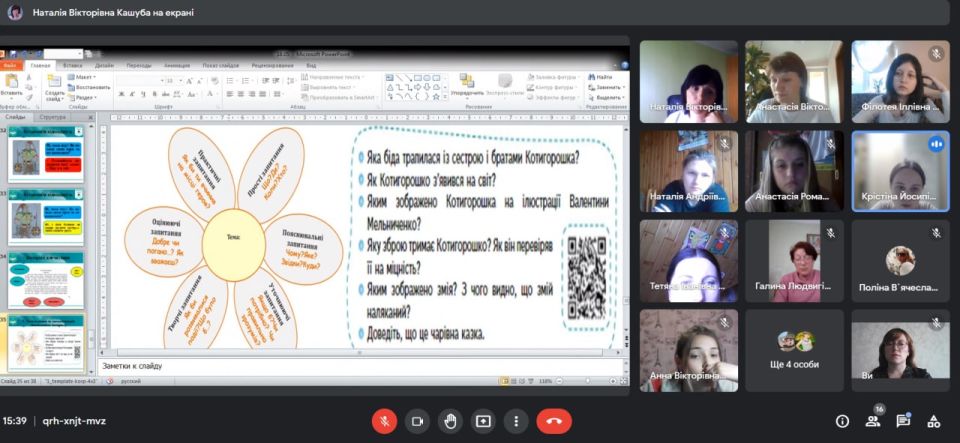Toggle underline Ч formatting
This screenshot has width=960, height=443.
pyautogui.click(x=142, y=94)
